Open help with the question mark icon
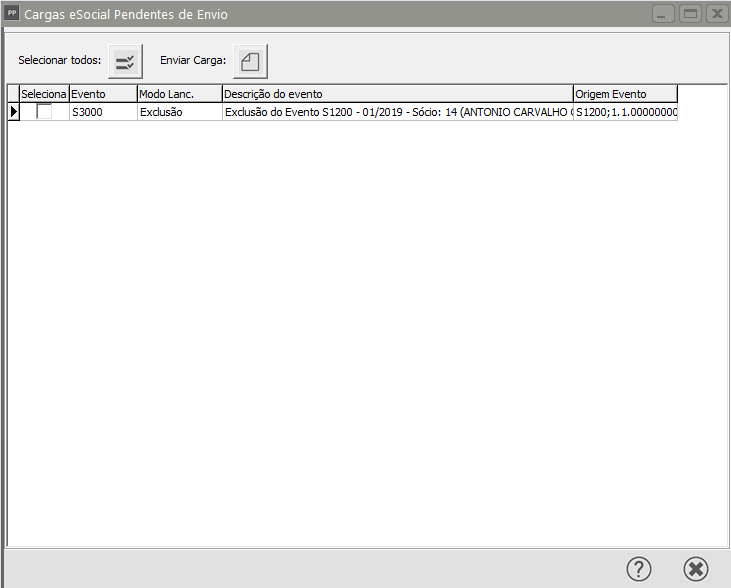The height and width of the screenshot is (588, 731). [x=639, y=569]
